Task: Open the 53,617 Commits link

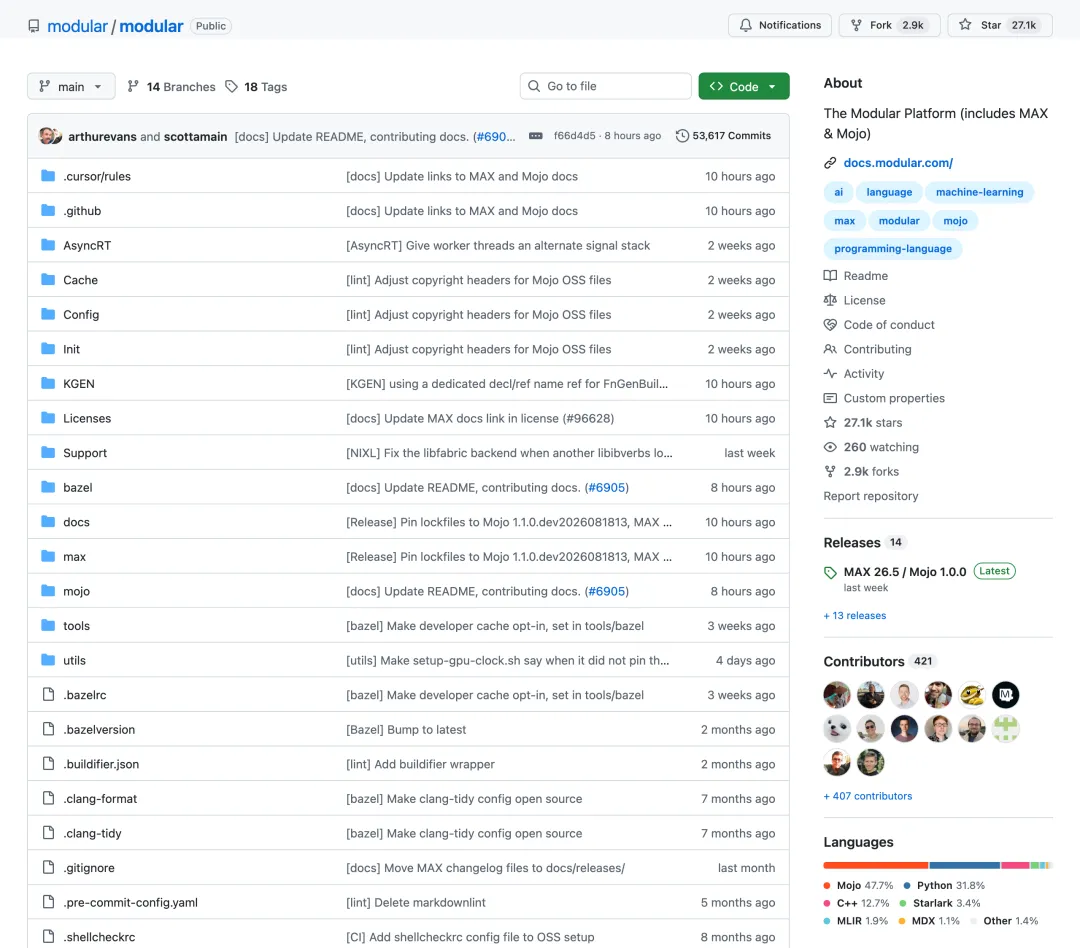Action: [724, 136]
